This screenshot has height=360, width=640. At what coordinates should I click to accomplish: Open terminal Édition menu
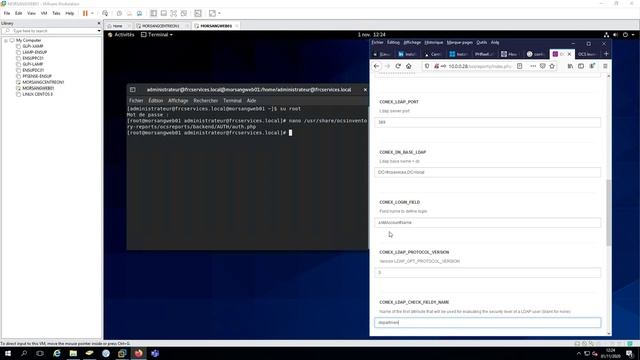pyautogui.click(x=156, y=100)
